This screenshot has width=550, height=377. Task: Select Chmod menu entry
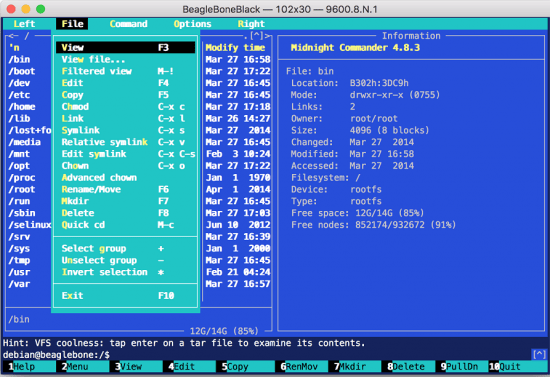pos(125,107)
